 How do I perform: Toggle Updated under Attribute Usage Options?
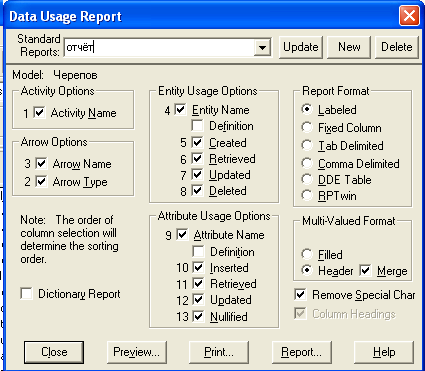[x=198, y=300]
